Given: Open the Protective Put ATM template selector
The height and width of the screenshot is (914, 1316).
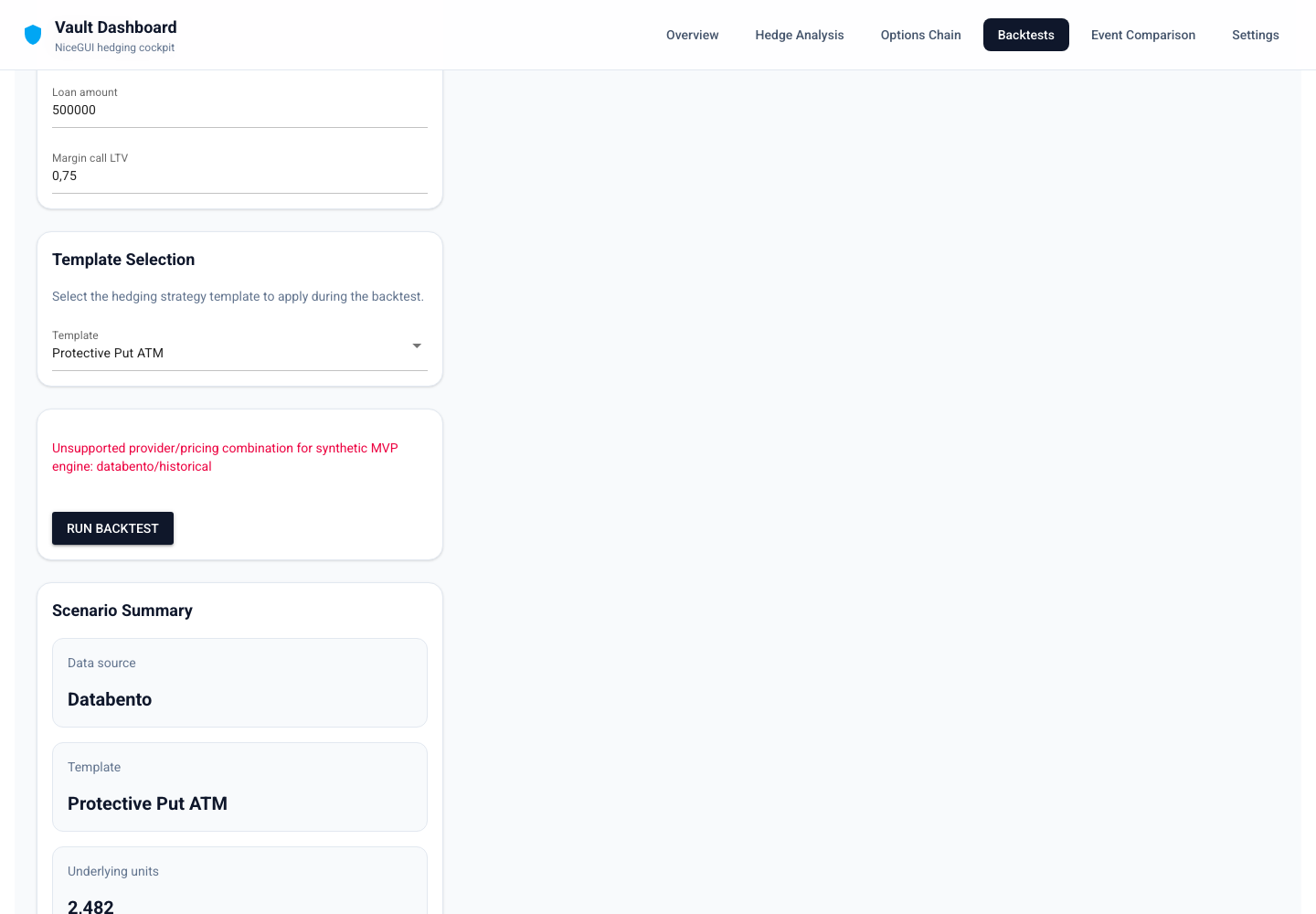Looking at the screenshot, I should (x=228, y=353).
